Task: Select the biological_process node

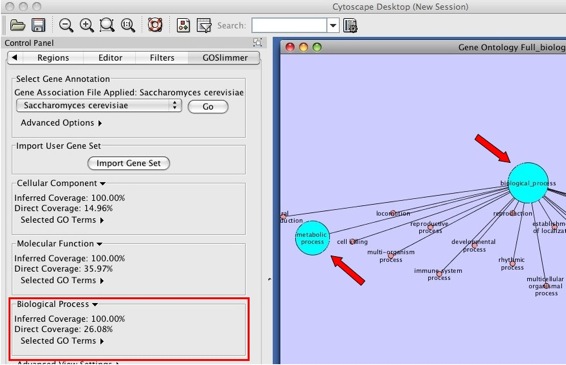Action: coord(528,183)
